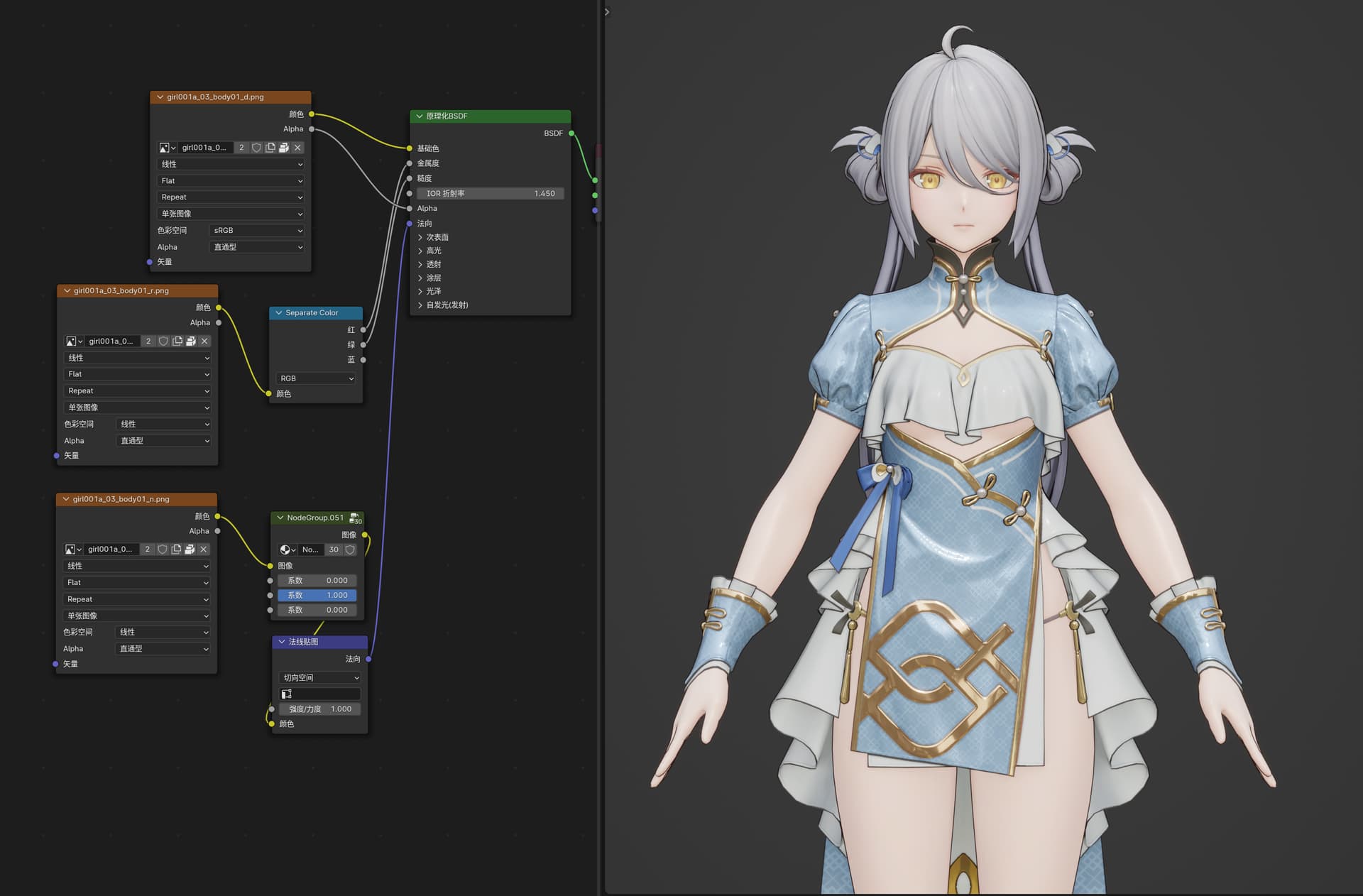Toggle fake user shield in body01_r node

(x=163, y=342)
